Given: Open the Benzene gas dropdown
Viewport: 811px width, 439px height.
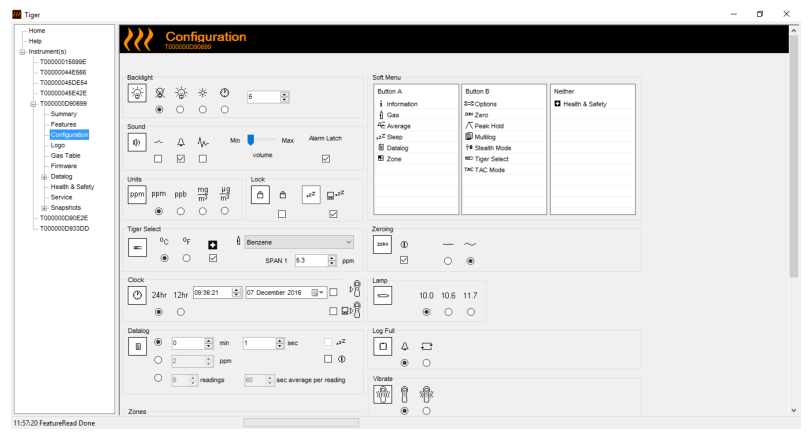Looking at the screenshot, I should point(299,242).
